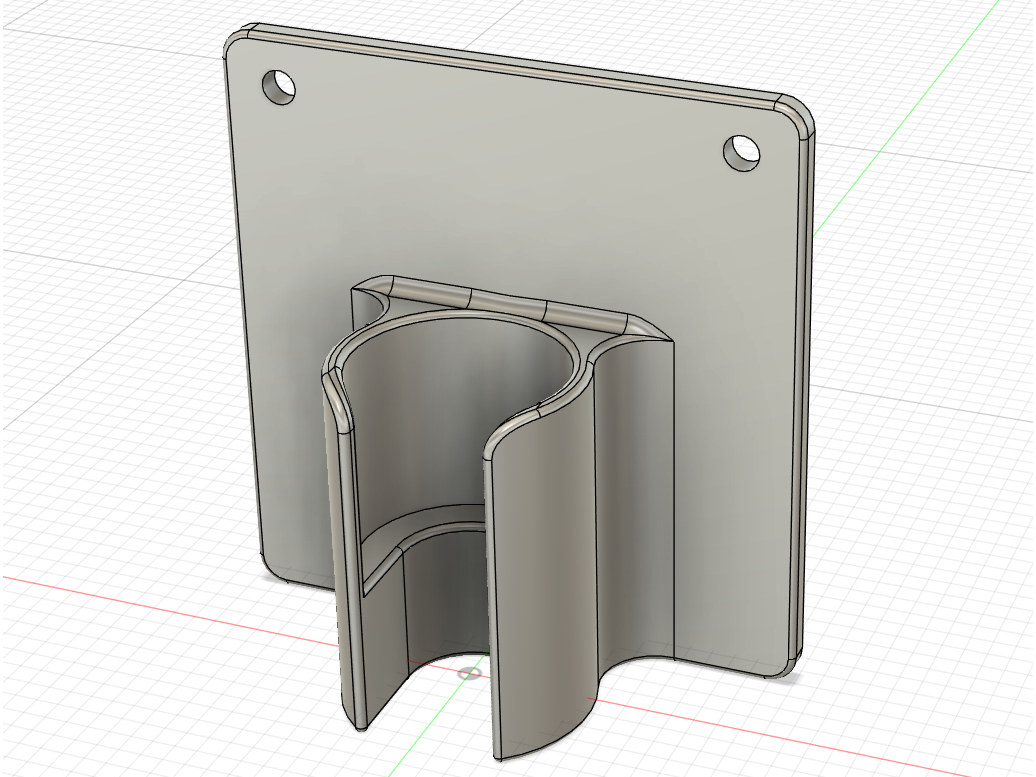Select the top edge face of back plate
The height and width of the screenshot is (777, 1036).
pyautogui.click(x=515, y=65)
